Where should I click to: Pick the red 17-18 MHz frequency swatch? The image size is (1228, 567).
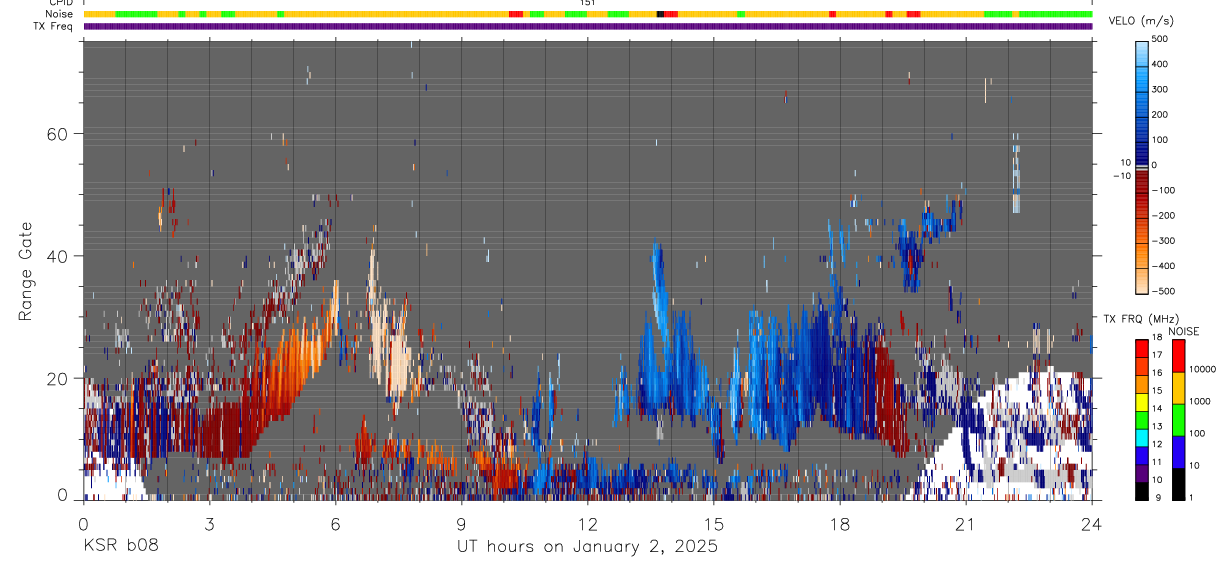coord(1141,348)
